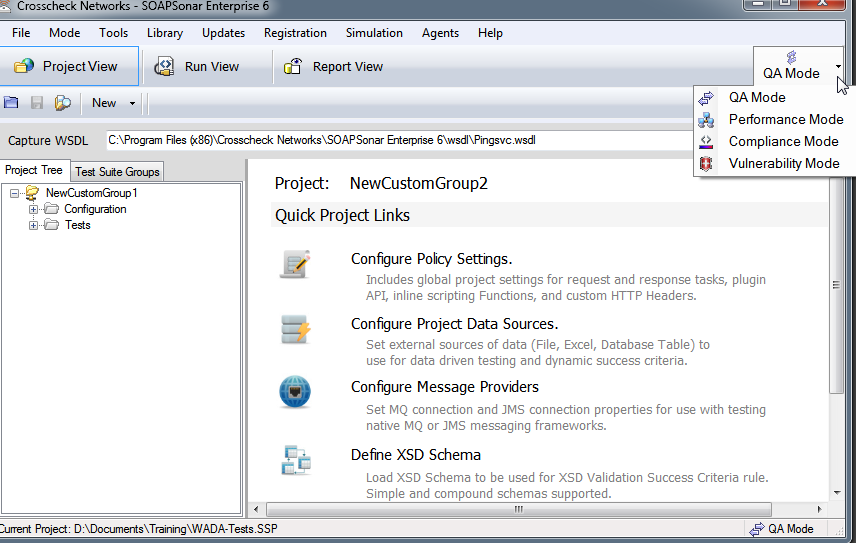Click the Report View icon
856x543 pixels.
[x=293, y=66]
